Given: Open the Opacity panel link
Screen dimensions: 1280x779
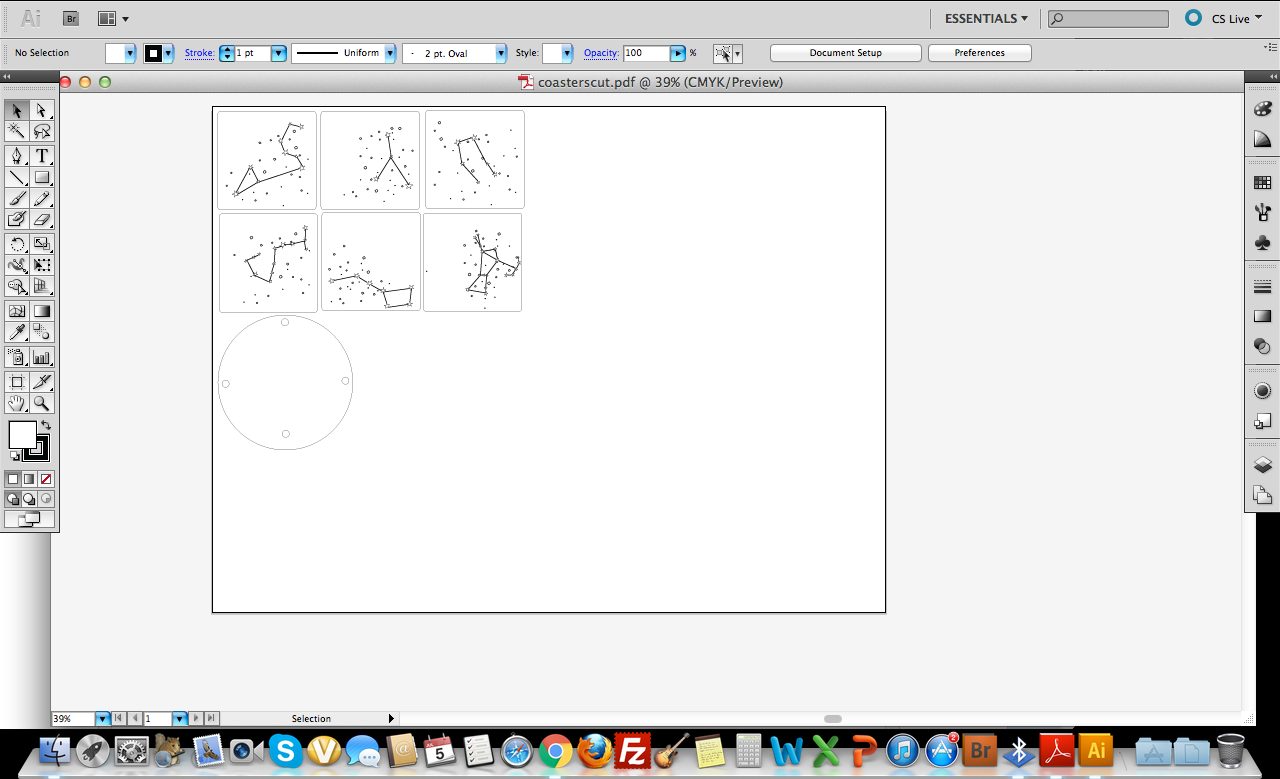Looking at the screenshot, I should [x=601, y=53].
